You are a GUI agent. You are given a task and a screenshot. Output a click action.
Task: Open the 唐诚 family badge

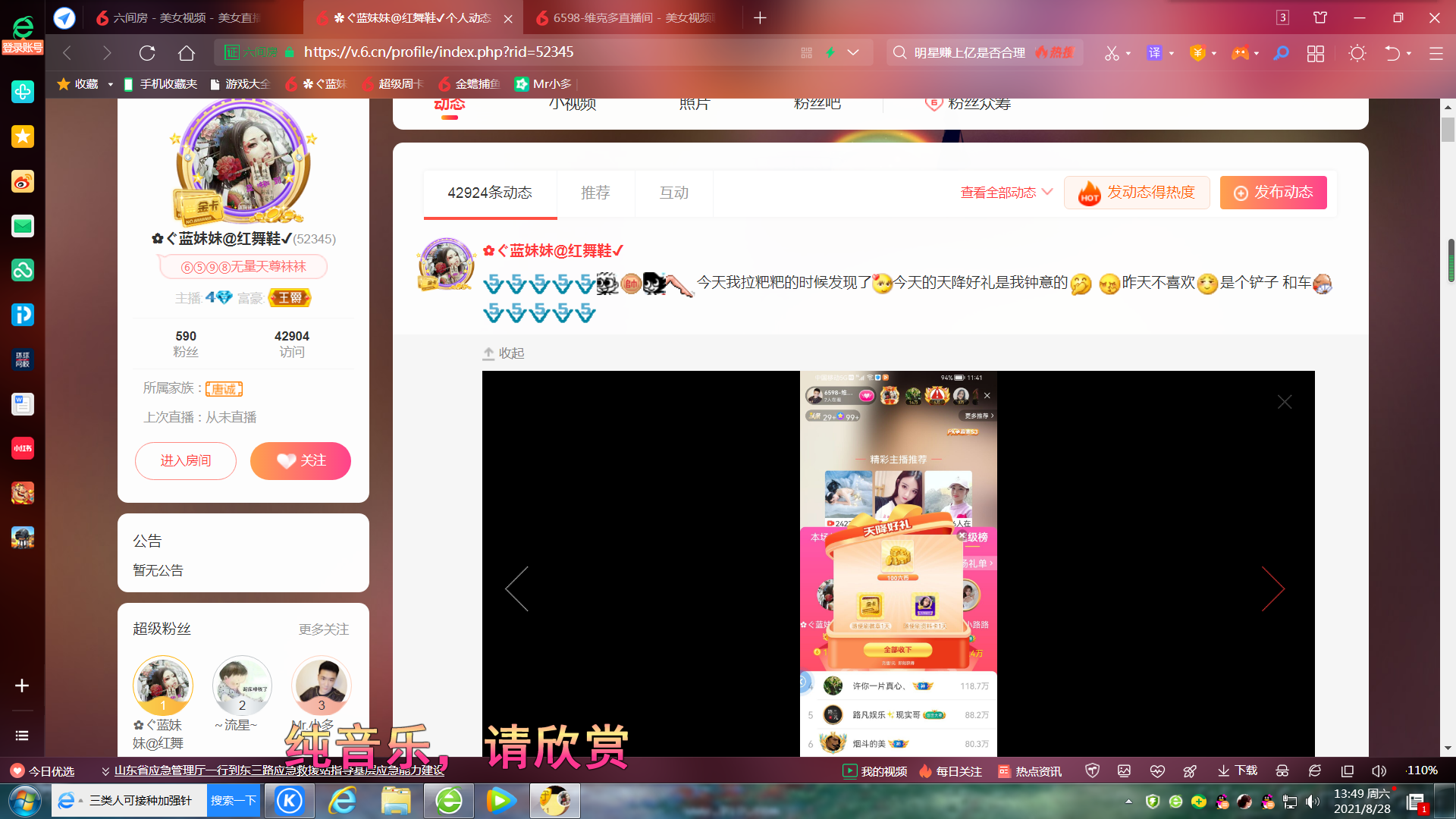[224, 389]
